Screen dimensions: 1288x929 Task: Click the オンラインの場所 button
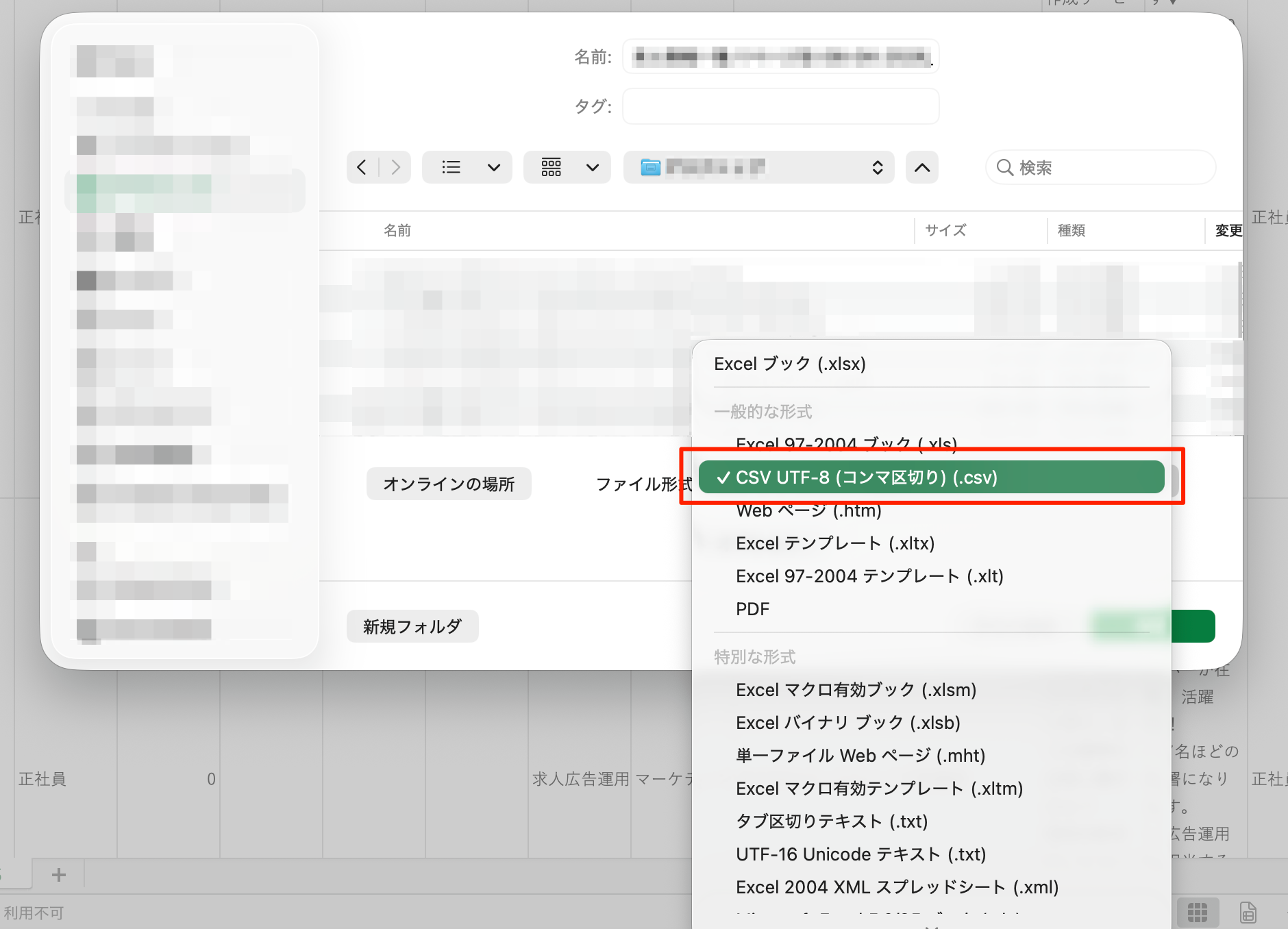(x=449, y=484)
